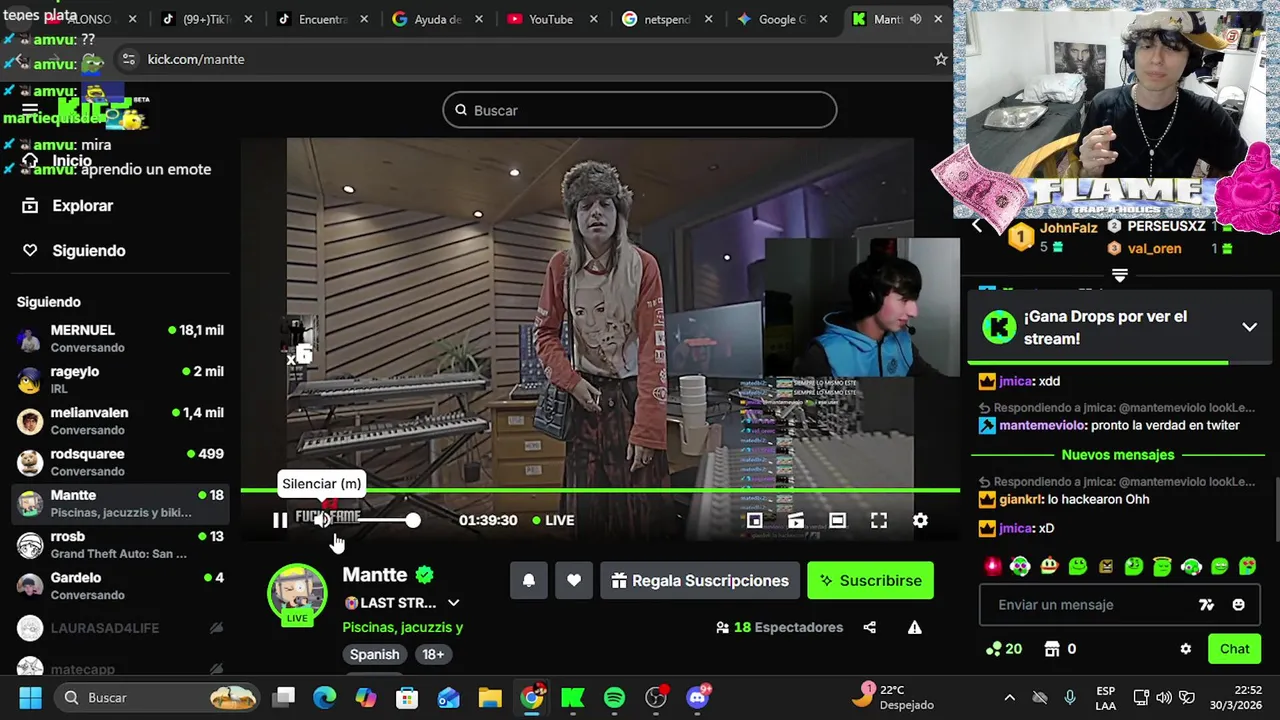Toggle theater mode icon in player
The image size is (1280, 720).
(x=837, y=520)
